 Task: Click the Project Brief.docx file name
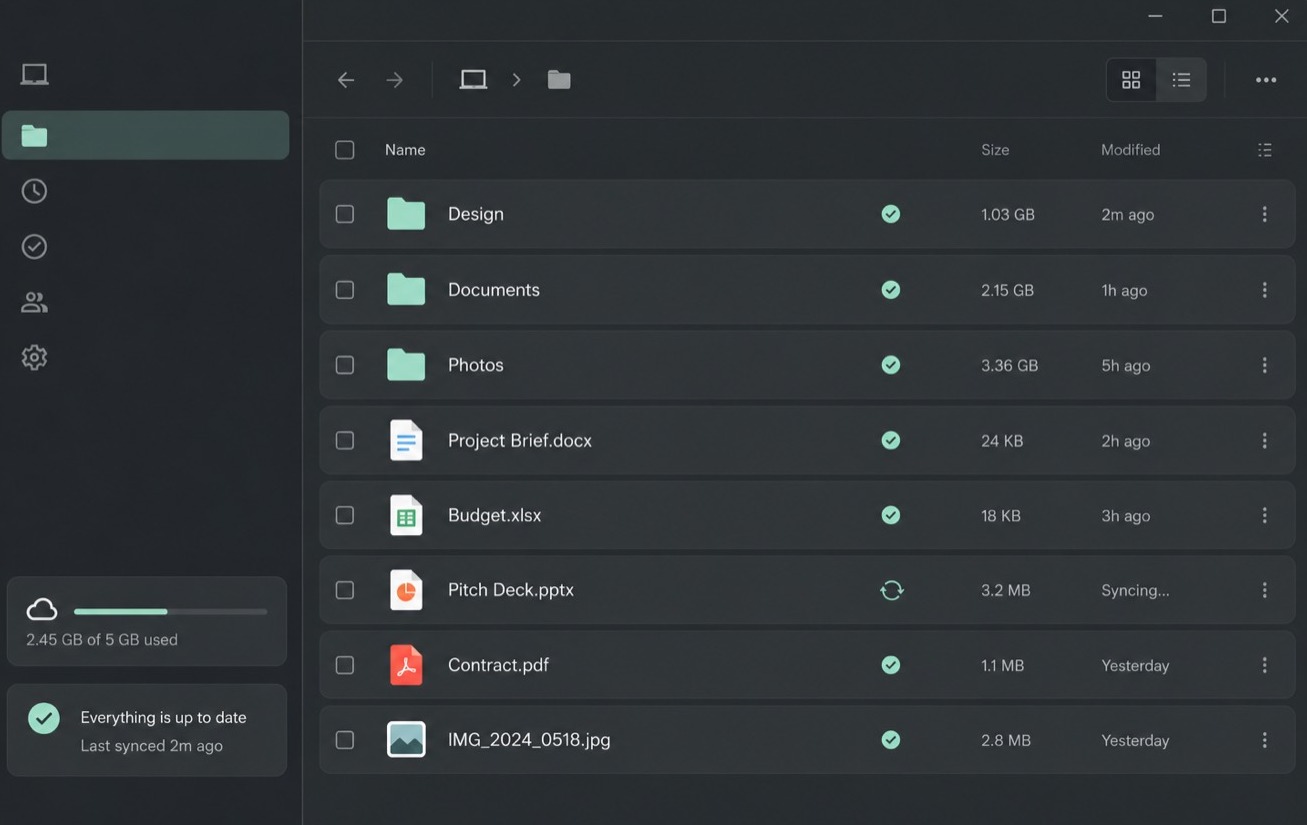520,440
